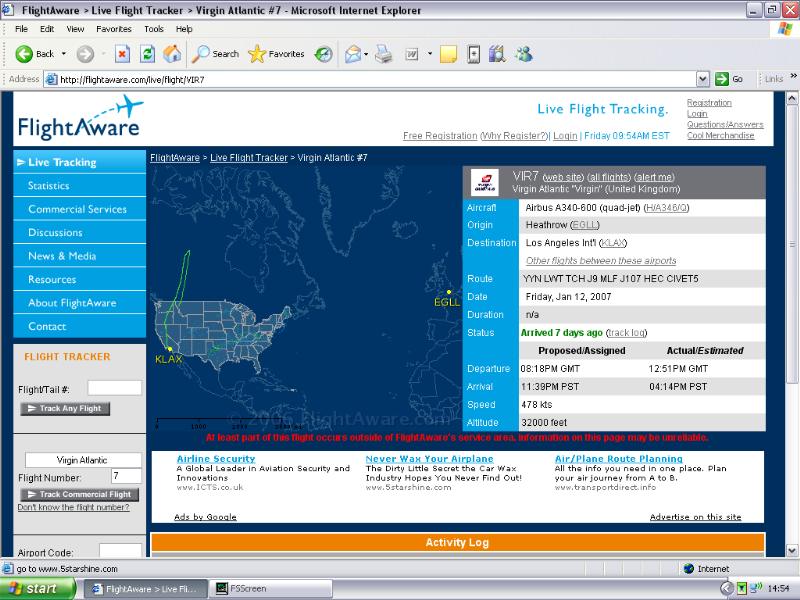This screenshot has width=800, height=600.
Task: Open the History toolbar icon
Action: pyautogui.click(x=323, y=54)
